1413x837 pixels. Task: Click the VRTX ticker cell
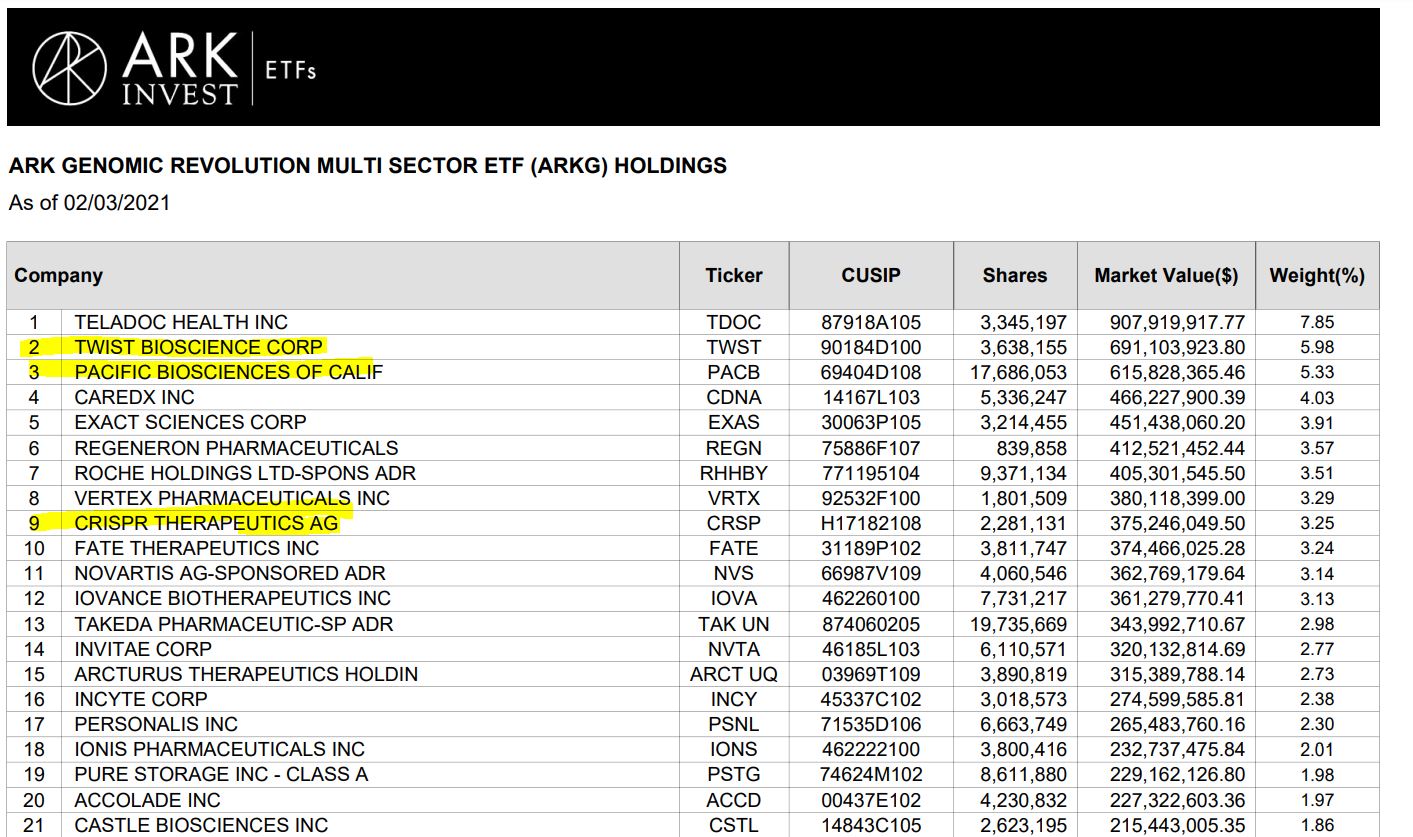[x=734, y=498]
